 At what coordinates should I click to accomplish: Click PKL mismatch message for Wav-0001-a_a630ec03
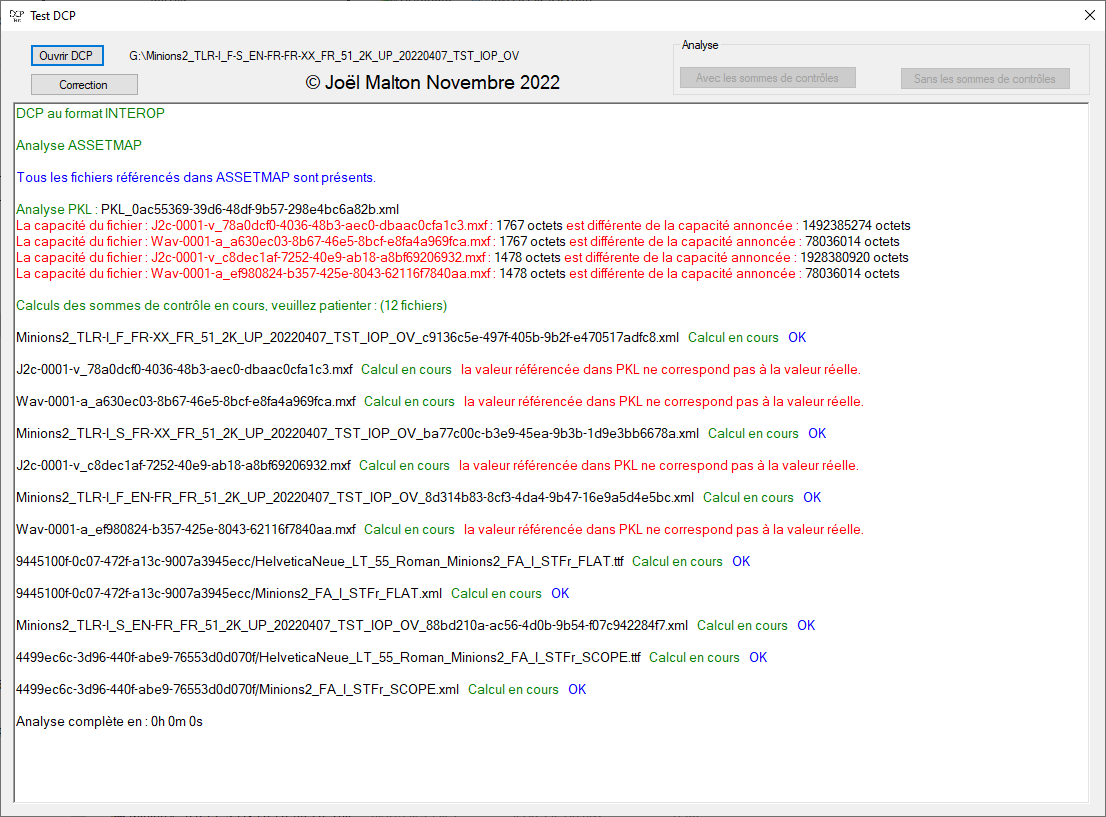click(664, 401)
